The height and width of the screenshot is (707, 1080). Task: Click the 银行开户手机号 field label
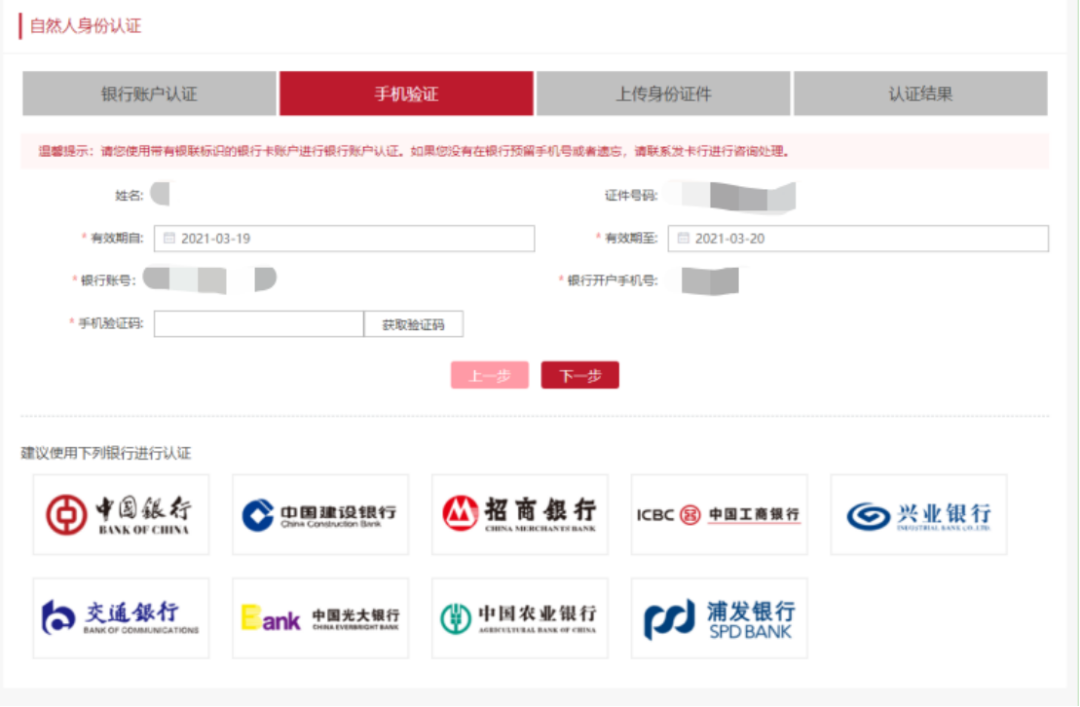pyautogui.click(x=612, y=280)
